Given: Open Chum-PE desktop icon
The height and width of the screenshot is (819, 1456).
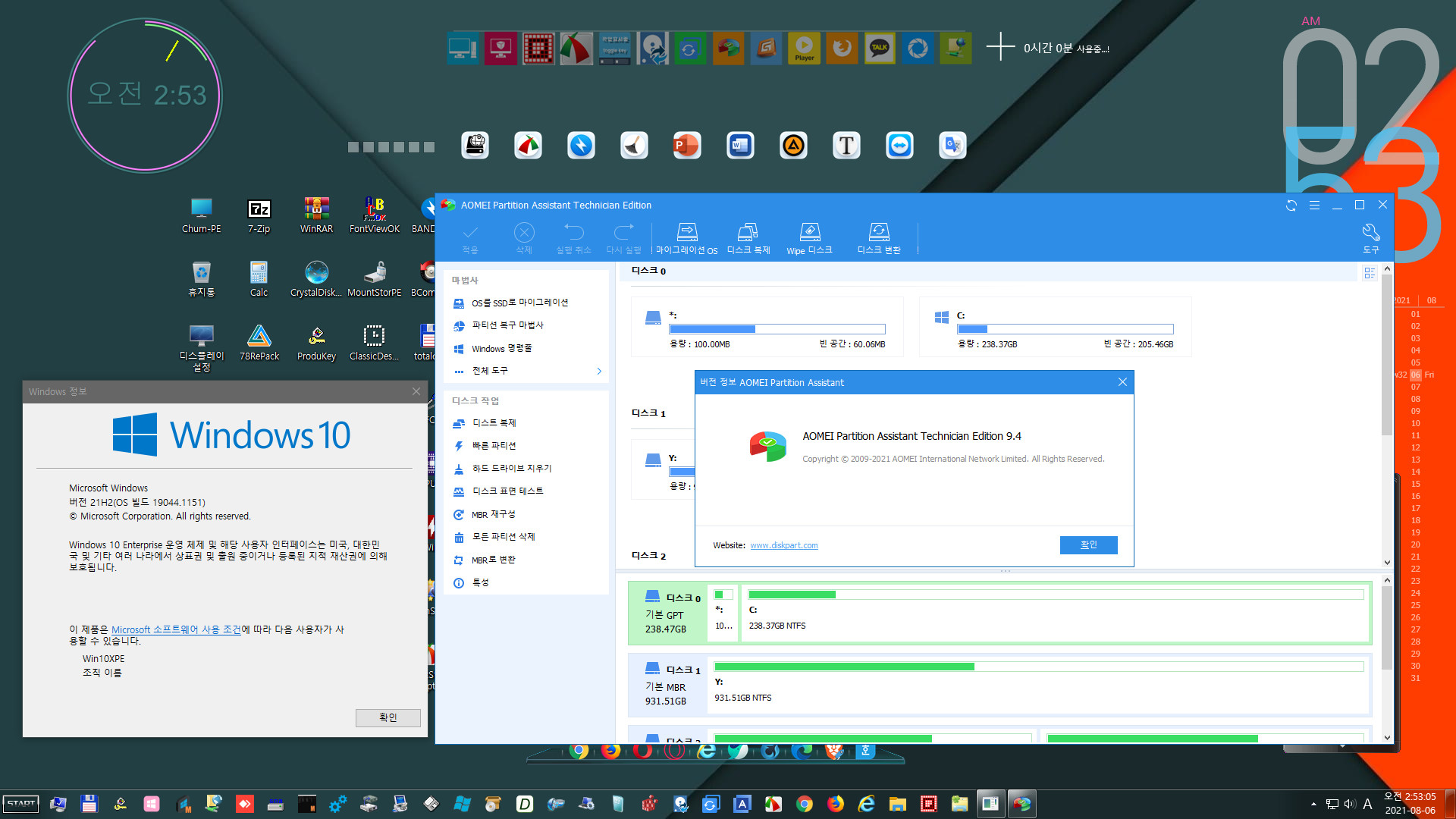Looking at the screenshot, I should [201, 215].
